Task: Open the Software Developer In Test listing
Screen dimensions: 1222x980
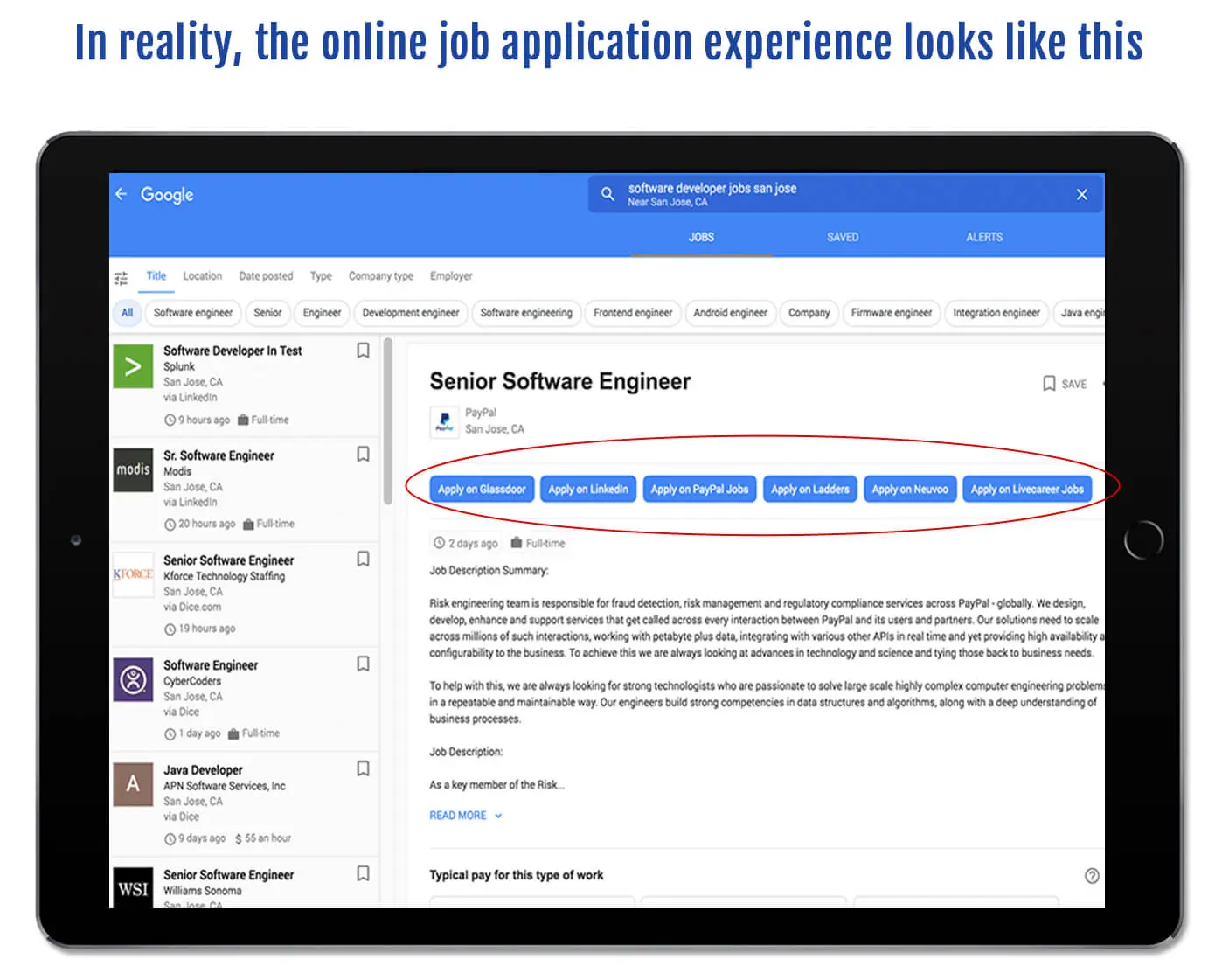Action: (x=245, y=385)
